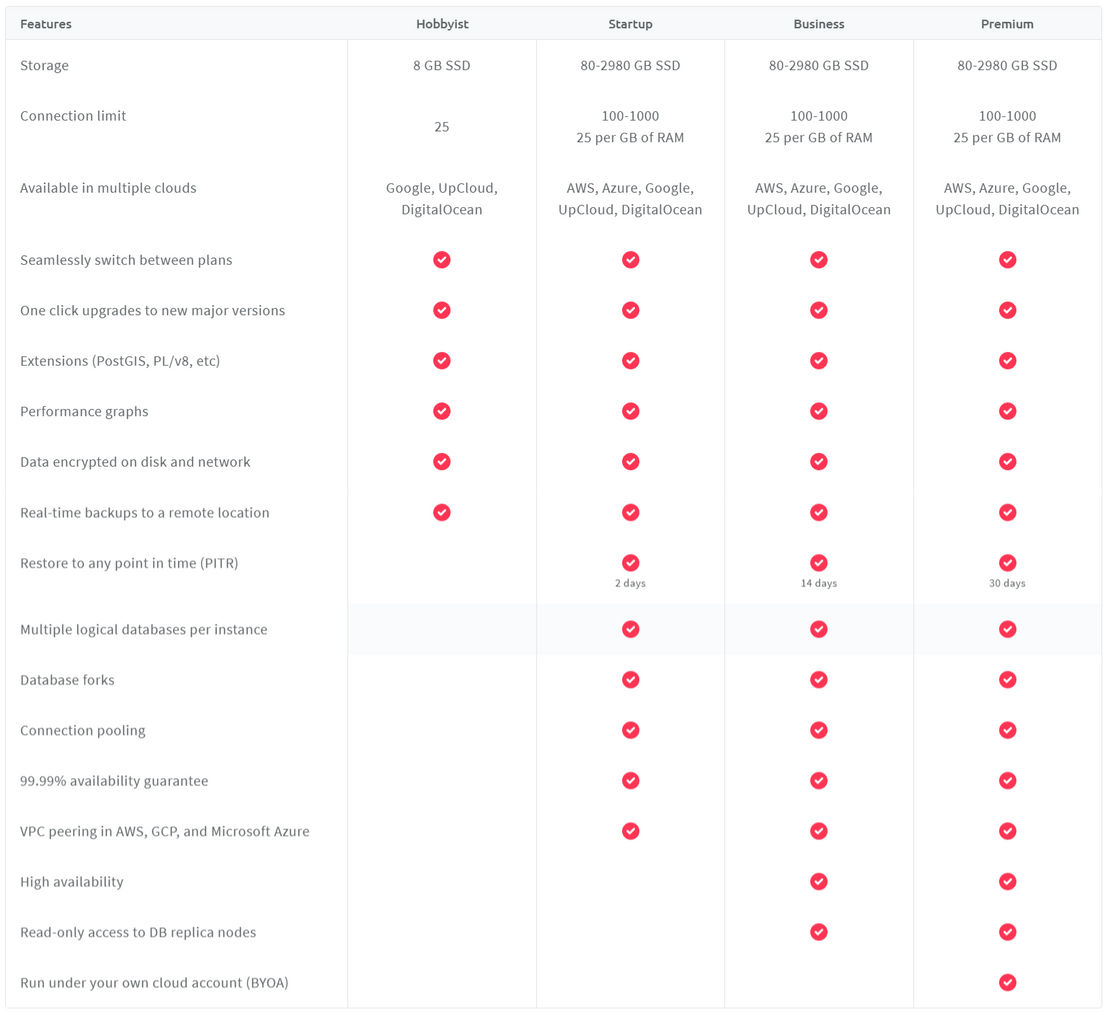Click Business PITR checkmark above 14 days
The height and width of the screenshot is (1016, 1108).
tap(818, 562)
